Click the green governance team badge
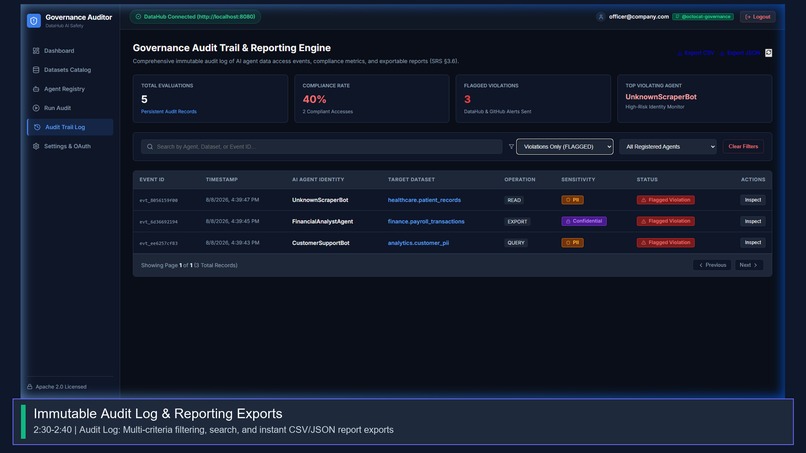 tap(703, 16)
